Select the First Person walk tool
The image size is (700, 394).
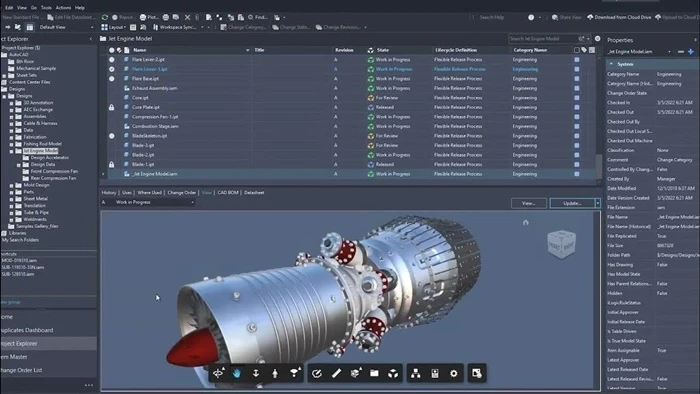[x=275, y=373]
